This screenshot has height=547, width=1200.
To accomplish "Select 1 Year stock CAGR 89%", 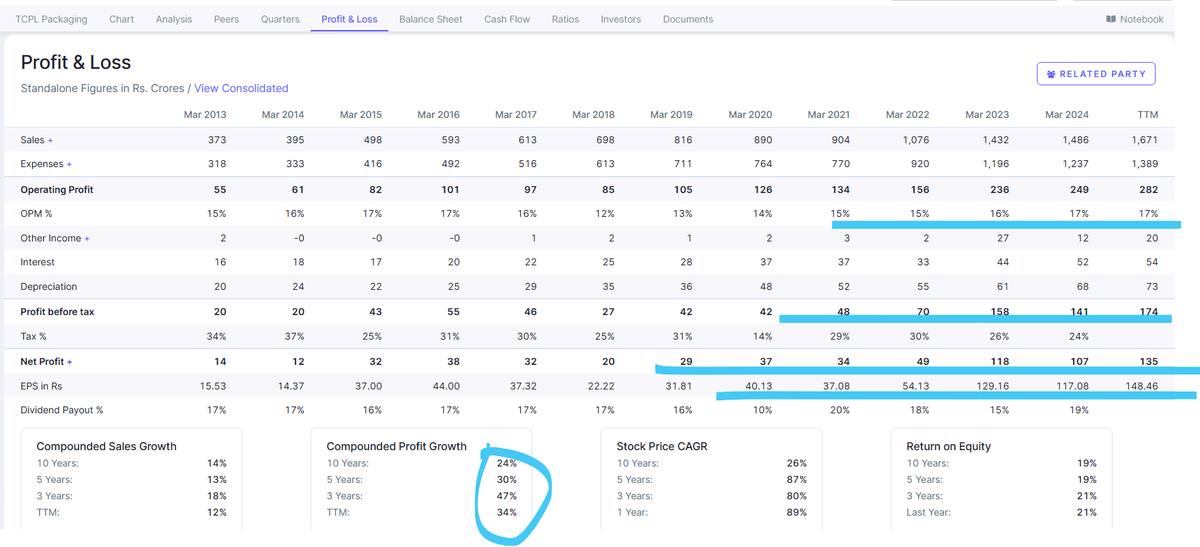I will [x=797, y=512].
